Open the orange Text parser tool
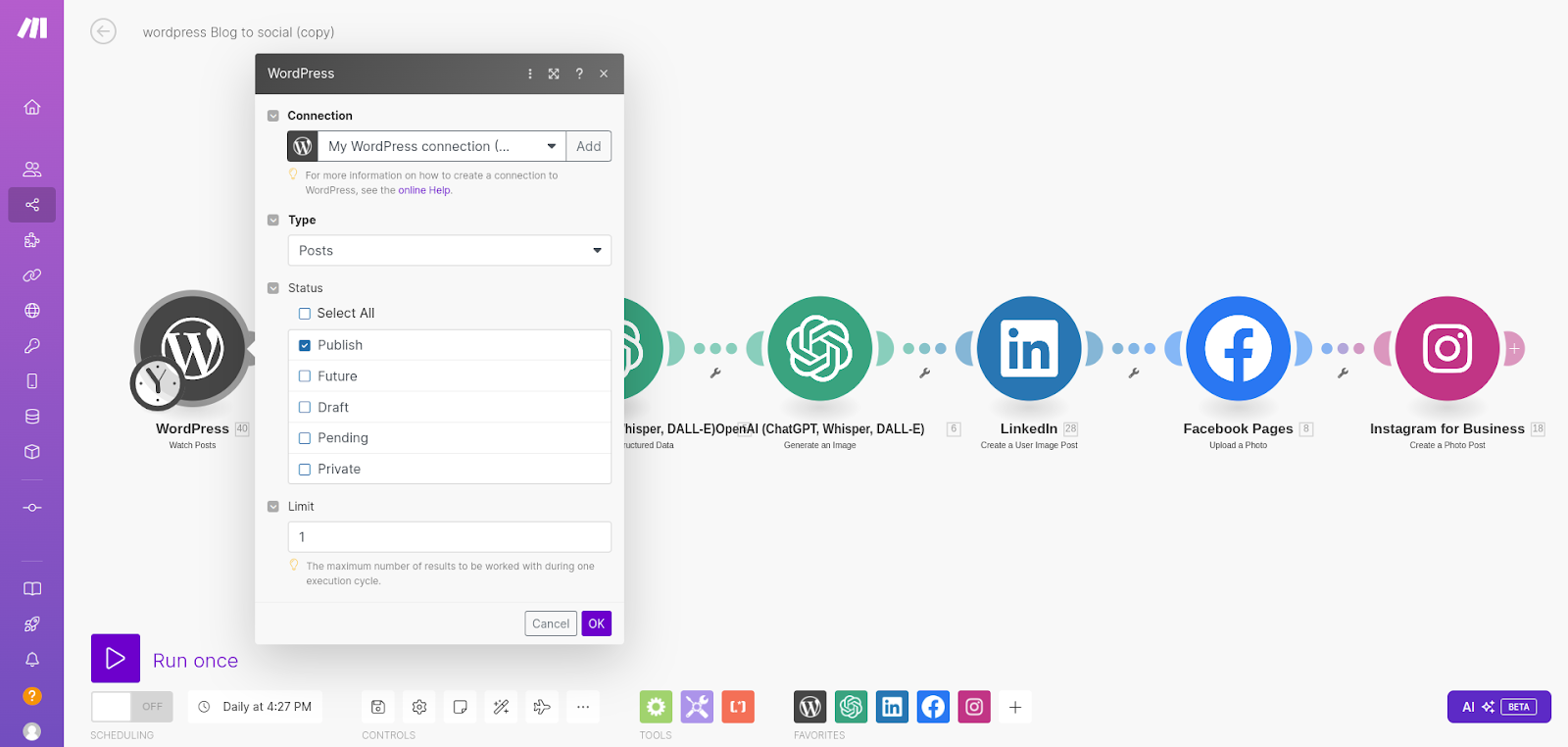 (x=738, y=707)
